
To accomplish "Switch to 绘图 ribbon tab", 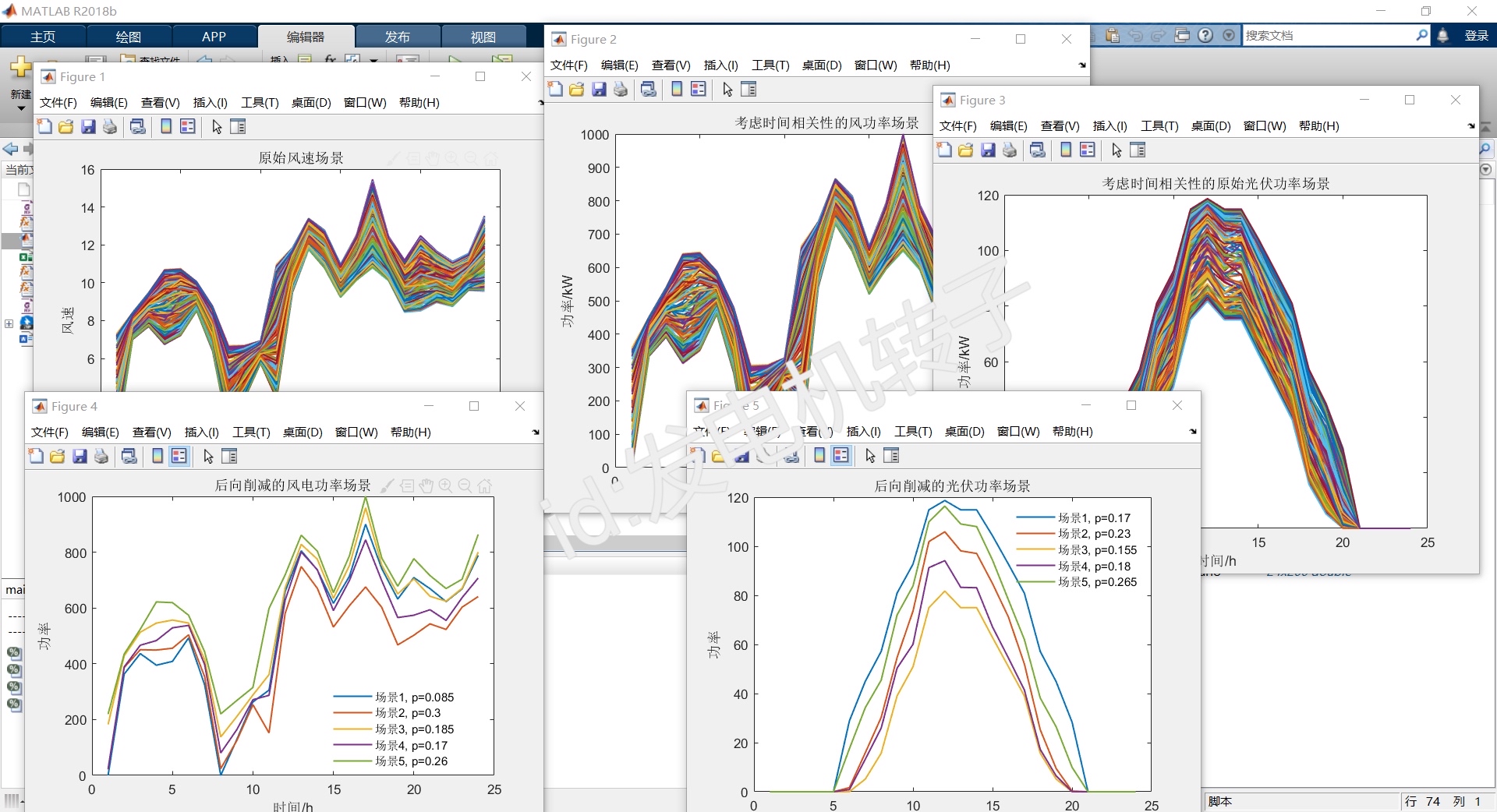I will (x=129, y=37).
